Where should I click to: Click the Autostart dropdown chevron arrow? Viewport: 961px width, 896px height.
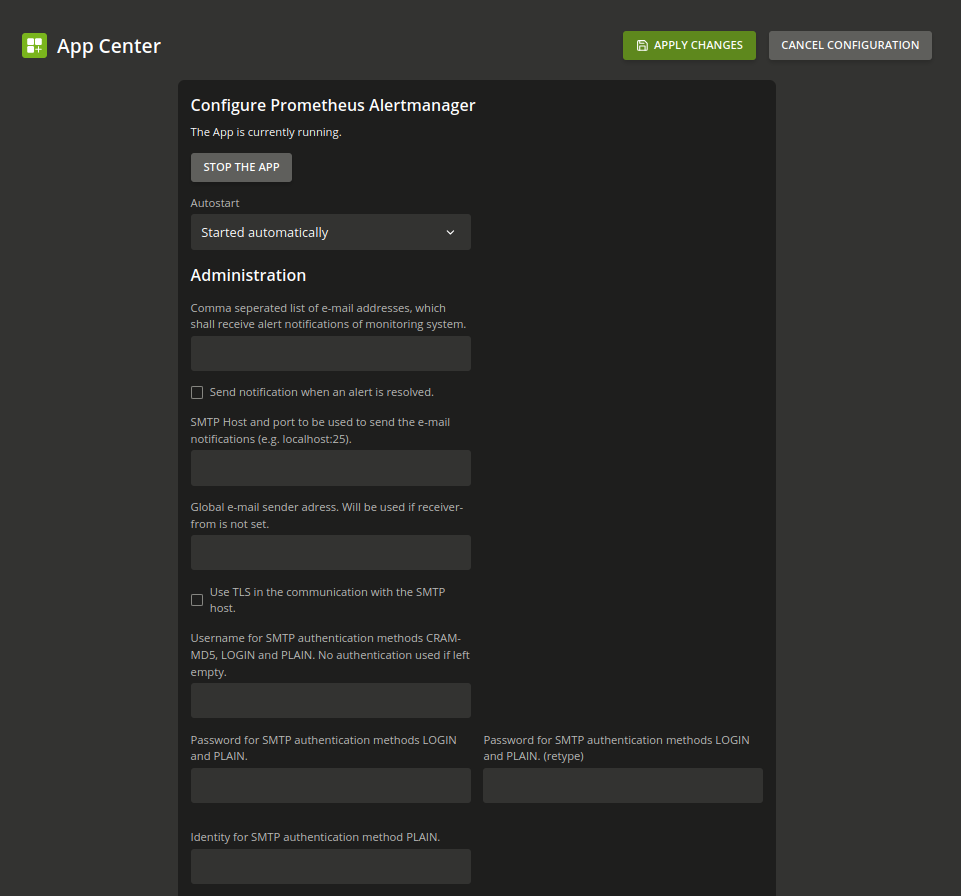[450, 232]
